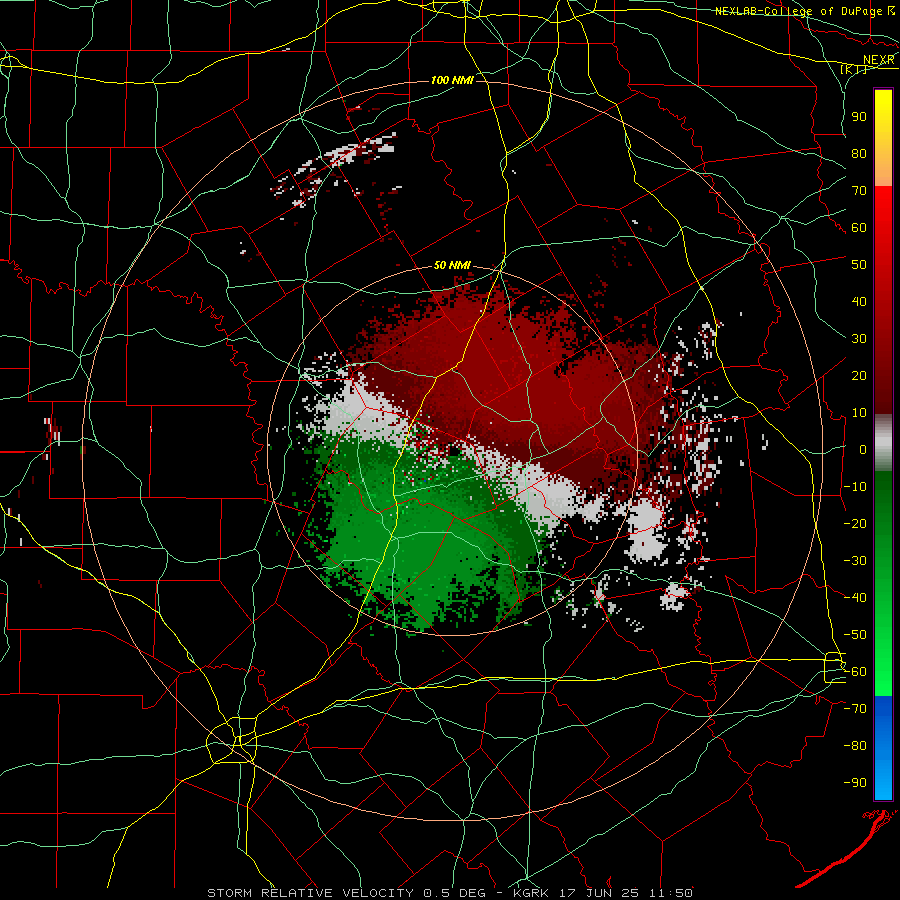Select the 60 value on the velocity scale
Viewport: 900px width, 900px height.
click(x=859, y=227)
